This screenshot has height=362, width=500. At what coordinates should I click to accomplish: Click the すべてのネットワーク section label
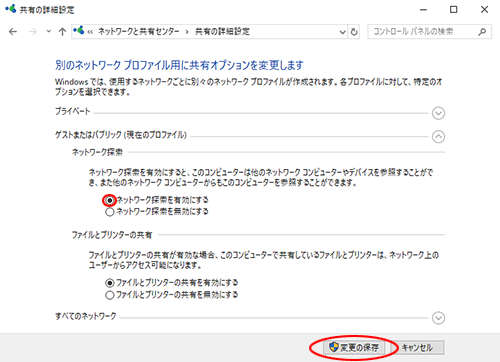click(86, 316)
